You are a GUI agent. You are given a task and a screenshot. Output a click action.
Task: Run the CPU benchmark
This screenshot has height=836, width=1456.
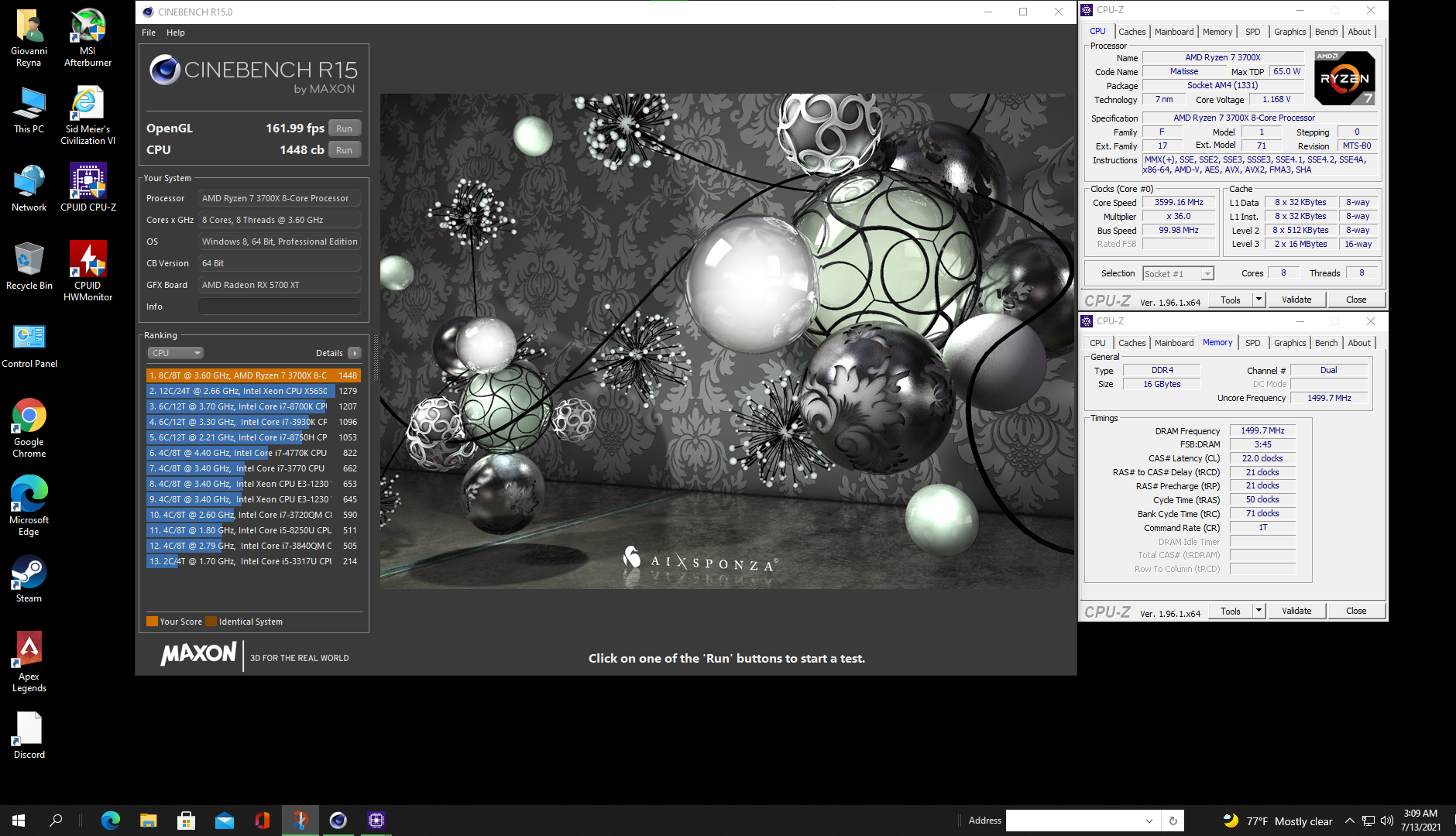pyautogui.click(x=345, y=150)
